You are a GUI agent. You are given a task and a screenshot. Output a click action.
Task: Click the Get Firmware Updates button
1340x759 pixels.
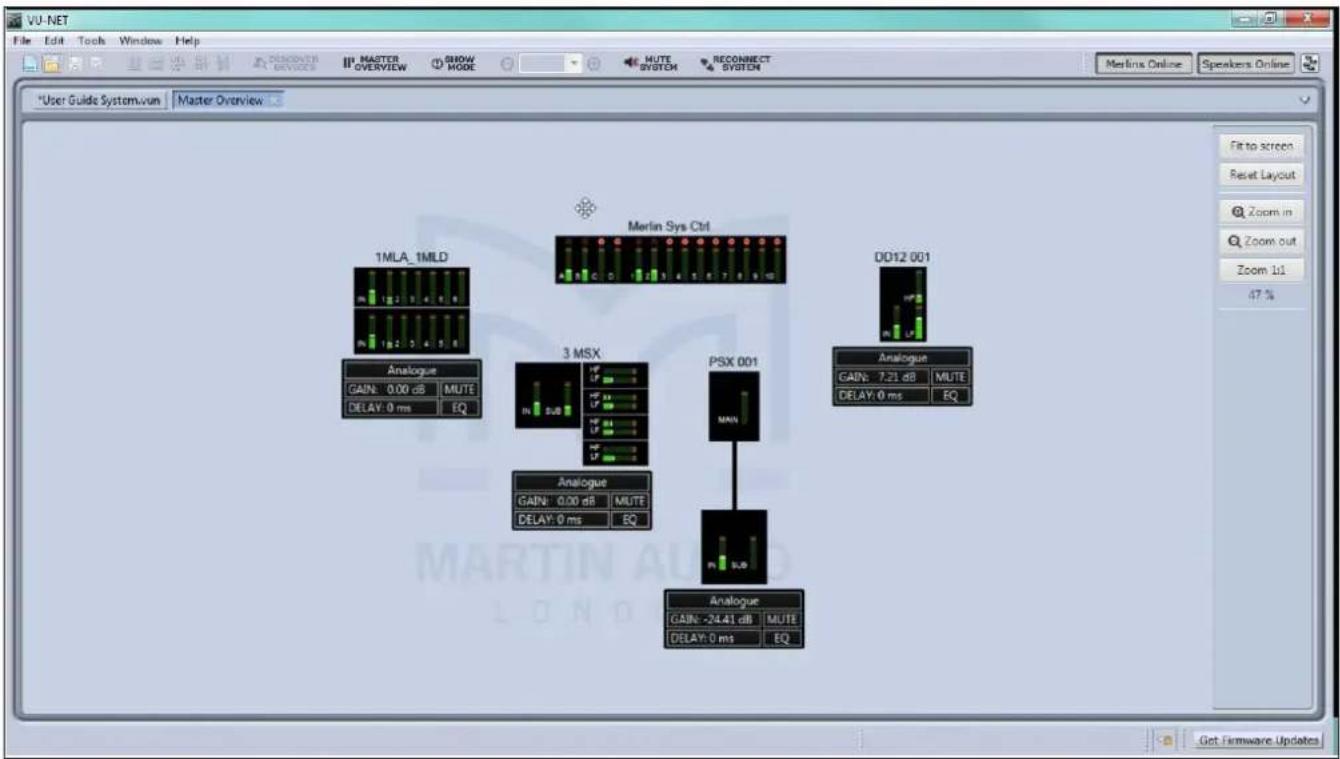pos(1257,740)
